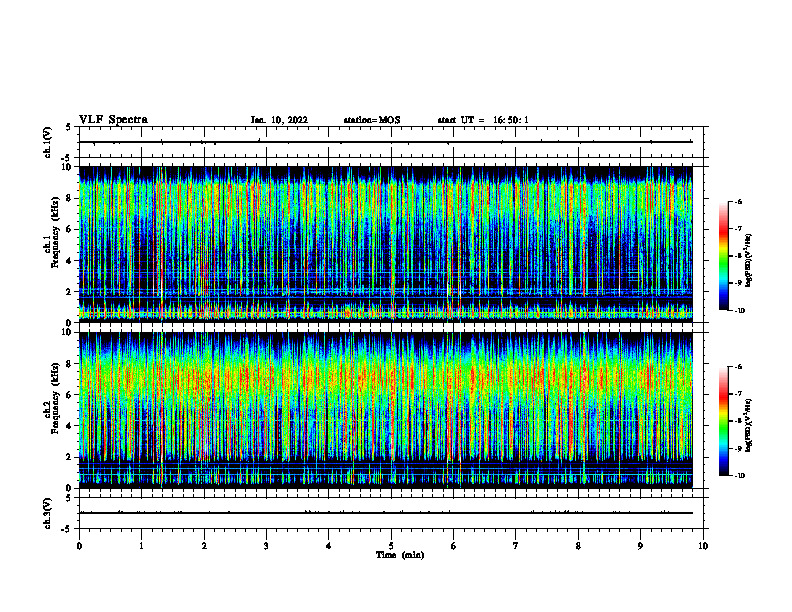The width and height of the screenshot is (792, 612).
Task: Click time axis tick label "1"
Action: click(x=141, y=546)
